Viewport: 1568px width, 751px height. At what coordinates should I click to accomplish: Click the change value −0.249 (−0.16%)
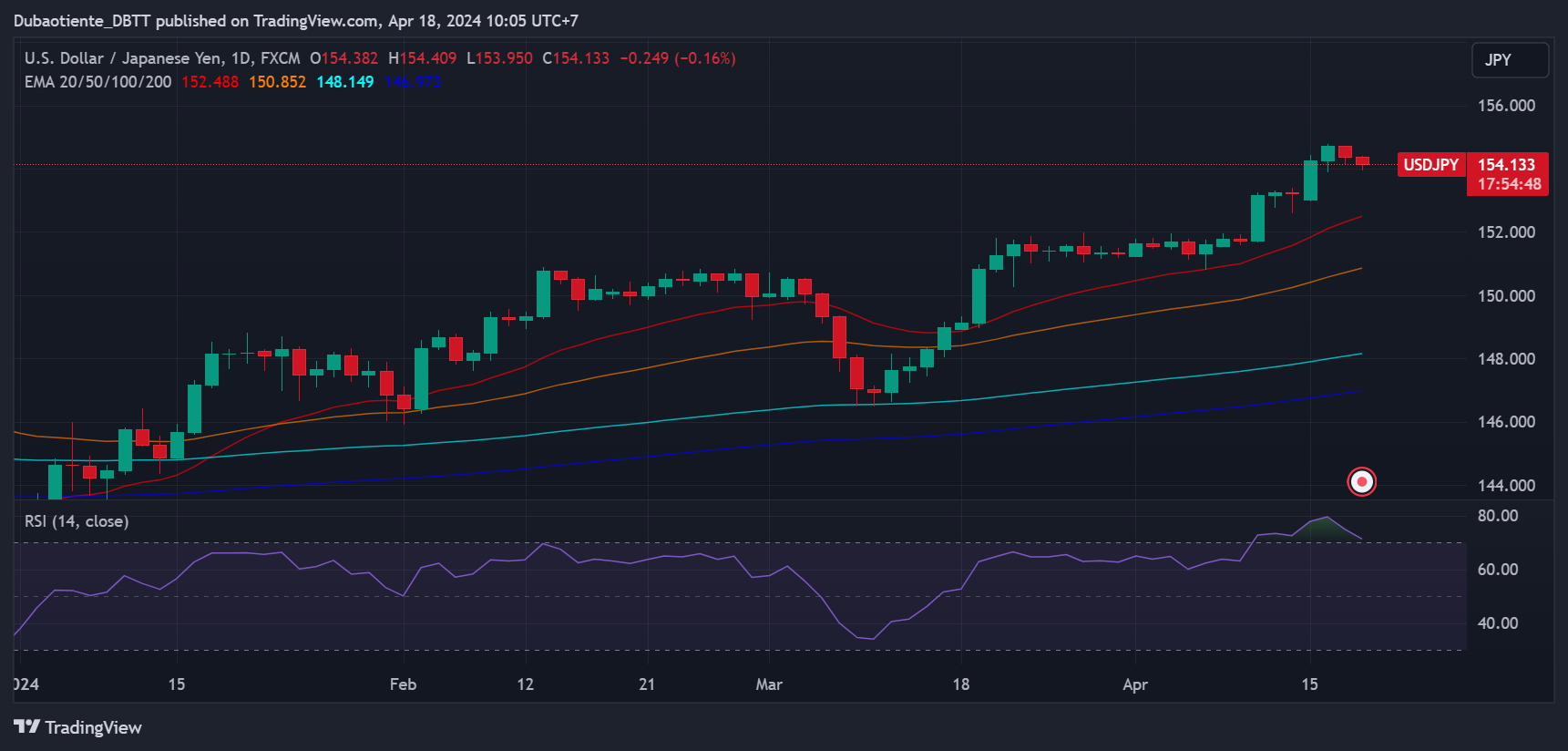pyautogui.click(x=678, y=58)
